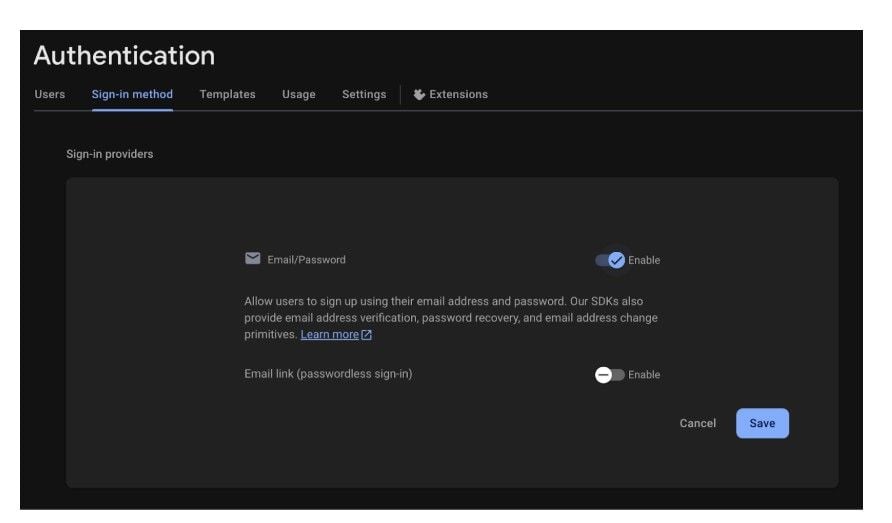Viewport: 892px width, 523px height.
Task: Save the sign-in provider settings
Action: click(x=762, y=423)
